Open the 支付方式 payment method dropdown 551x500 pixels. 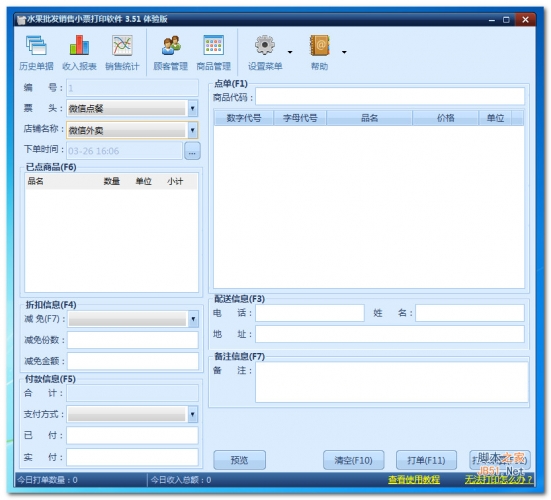[132, 414]
